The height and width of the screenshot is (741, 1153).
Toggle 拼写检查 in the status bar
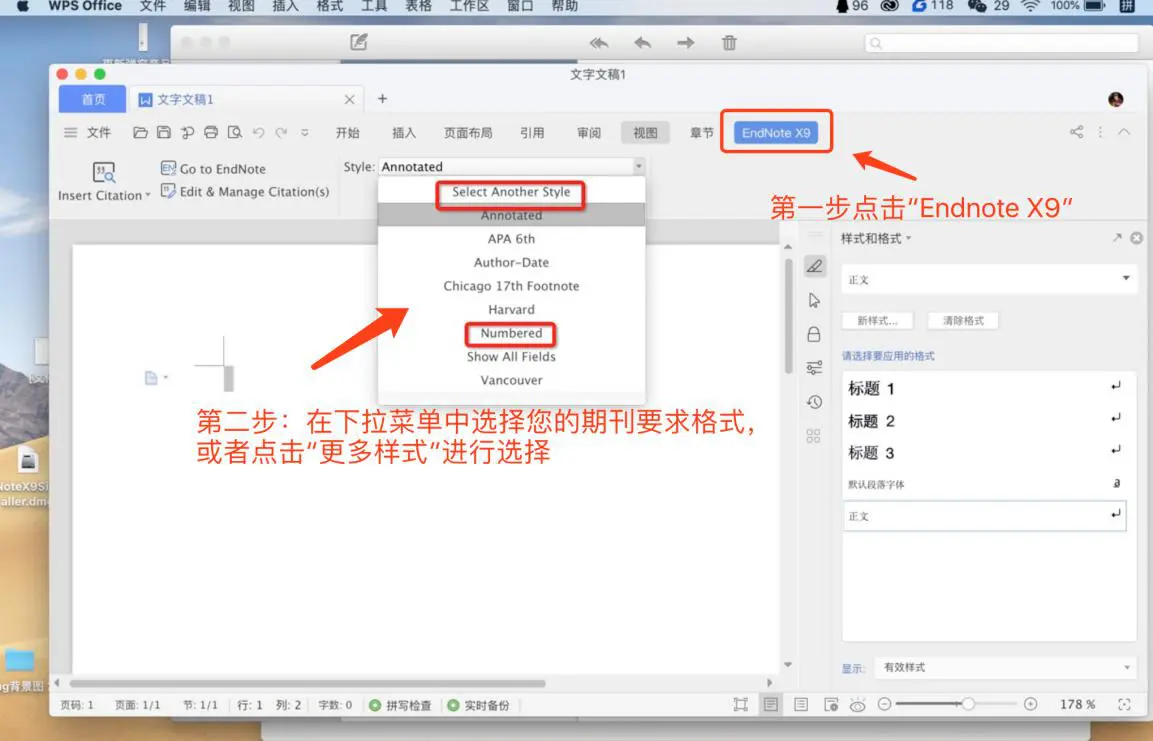(x=400, y=705)
